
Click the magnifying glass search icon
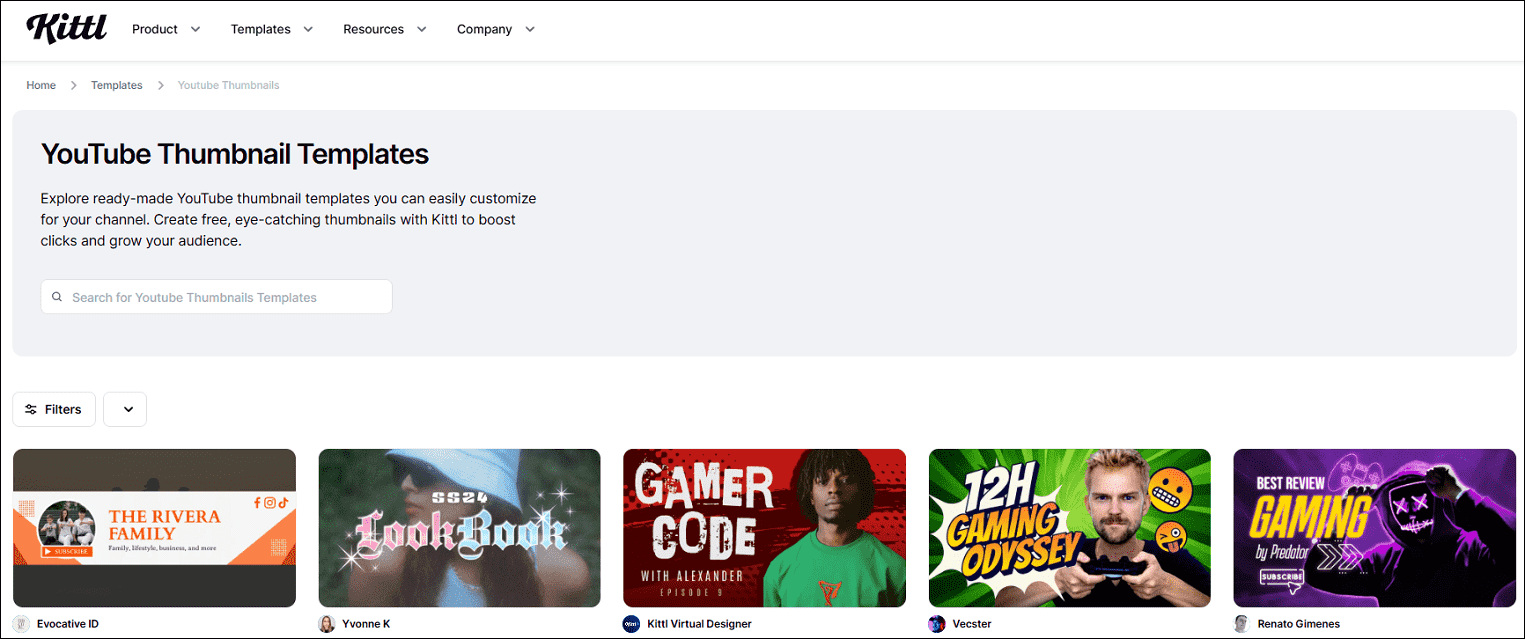[57, 296]
